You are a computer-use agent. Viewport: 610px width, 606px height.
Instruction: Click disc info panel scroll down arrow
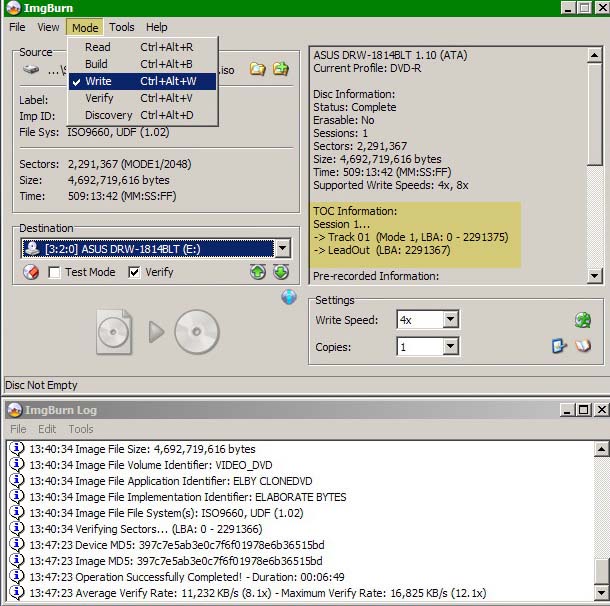point(594,276)
